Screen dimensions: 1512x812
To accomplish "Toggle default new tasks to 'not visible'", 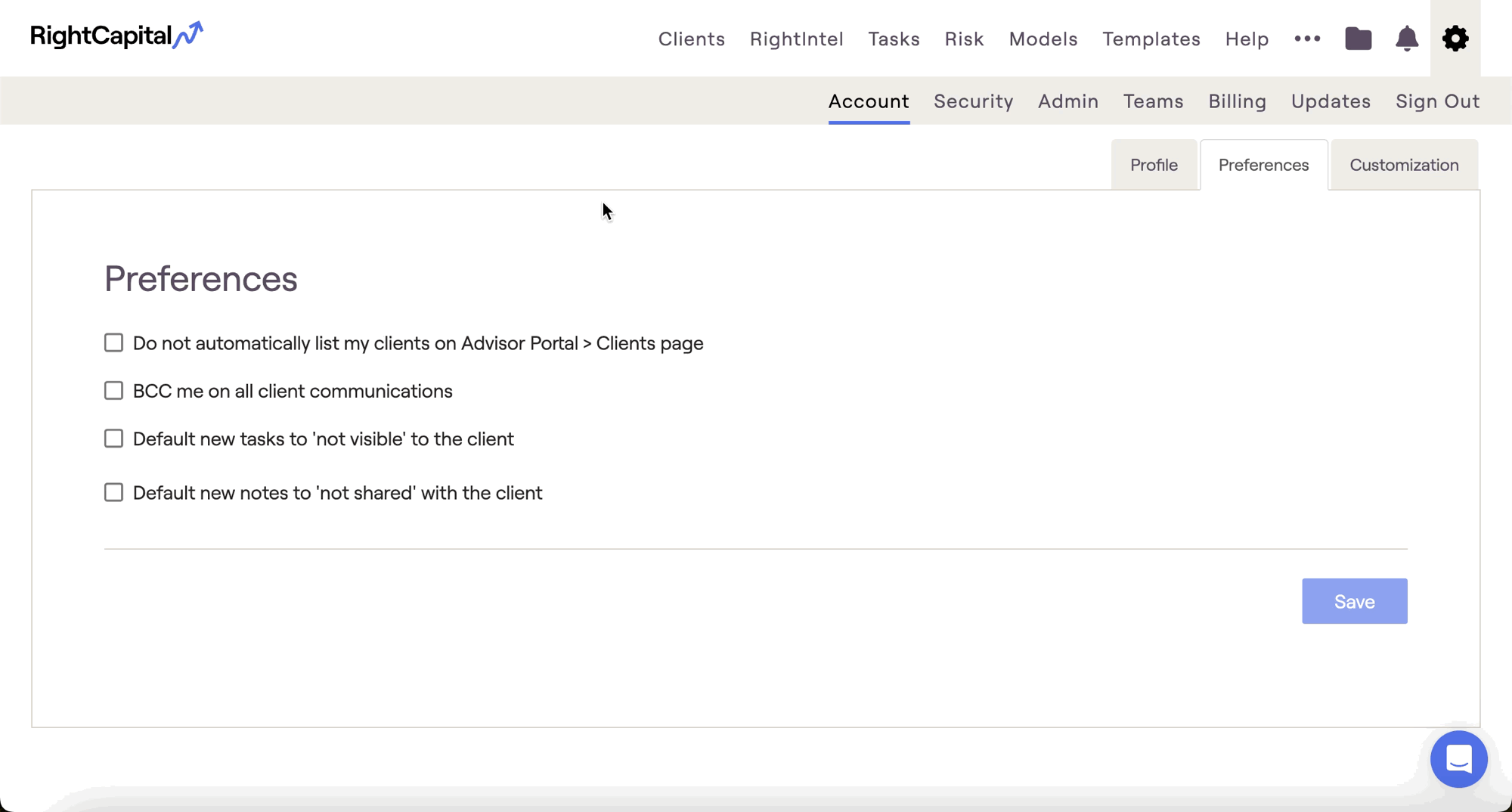I will point(113,439).
